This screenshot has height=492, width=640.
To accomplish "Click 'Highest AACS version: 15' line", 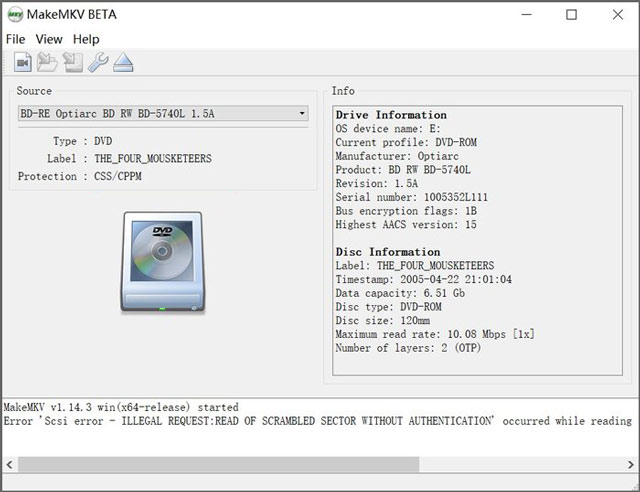I will pos(406,225).
